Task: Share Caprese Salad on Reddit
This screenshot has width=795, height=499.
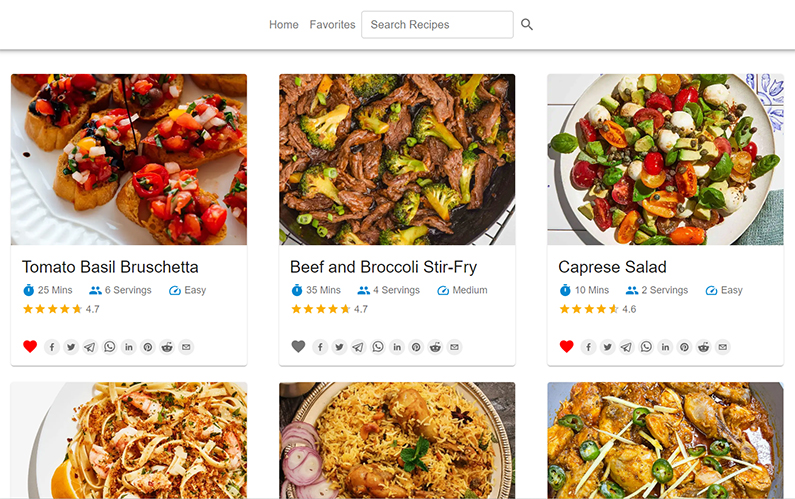Action: click(x=703, y=347)
